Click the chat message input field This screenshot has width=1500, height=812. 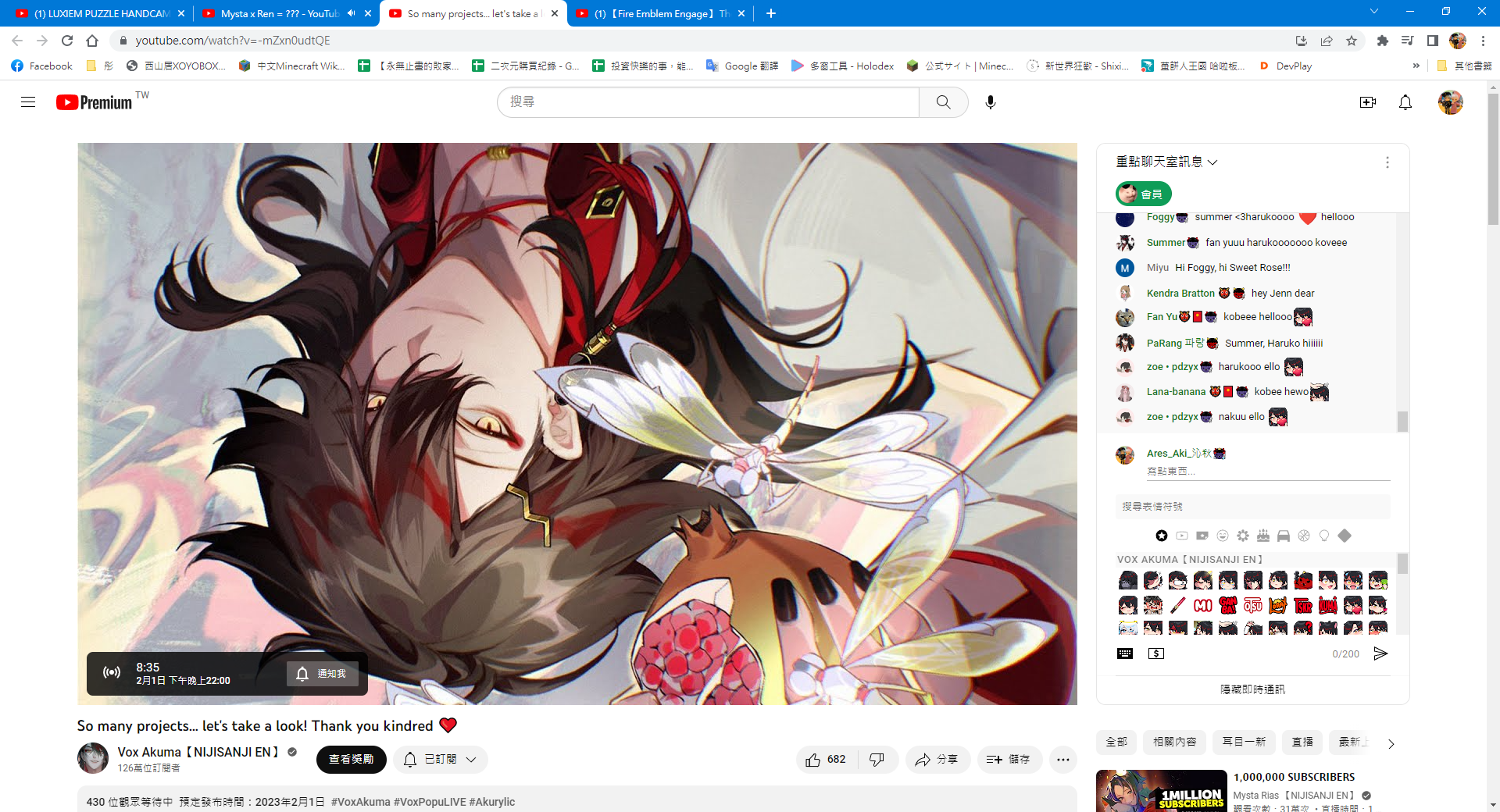coord(1268,472)
